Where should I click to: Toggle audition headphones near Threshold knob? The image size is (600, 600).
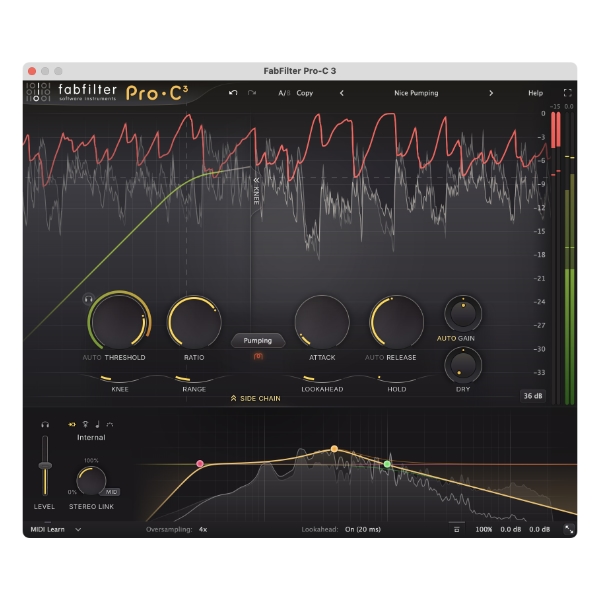pyautogui.click(x=88, y=299)
